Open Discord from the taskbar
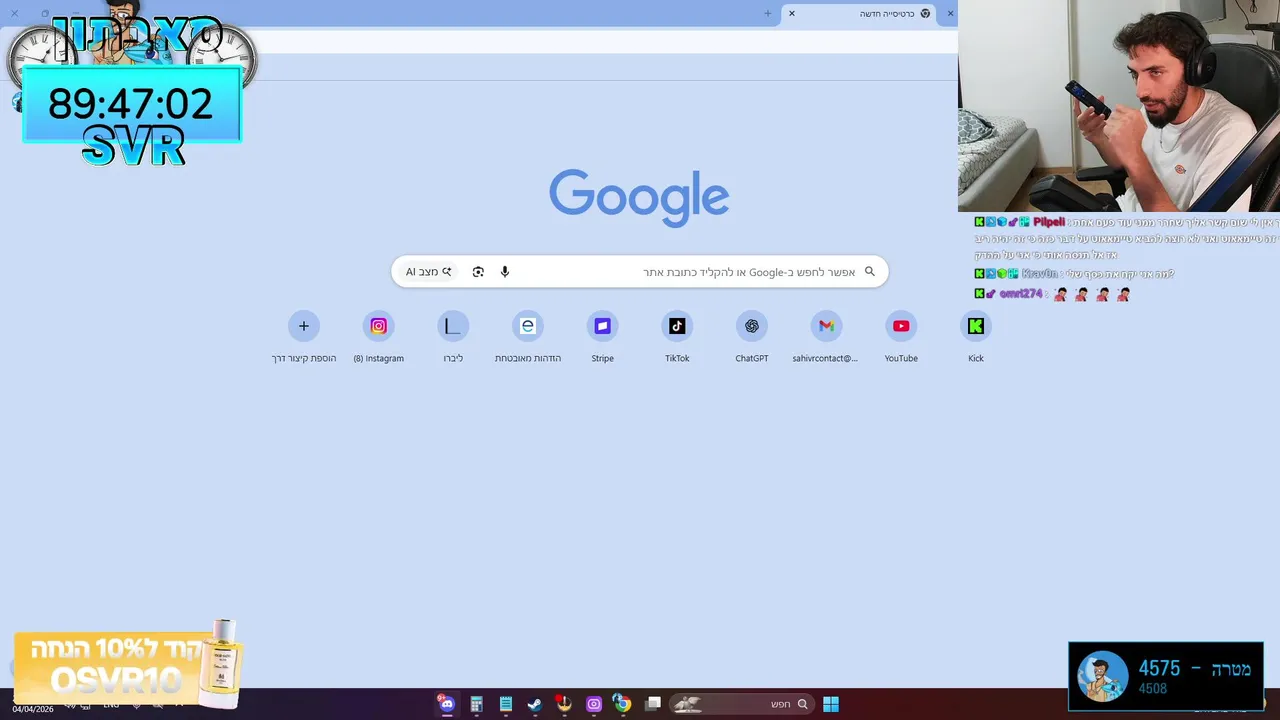 pyautogui.click(x=446, y=704)
